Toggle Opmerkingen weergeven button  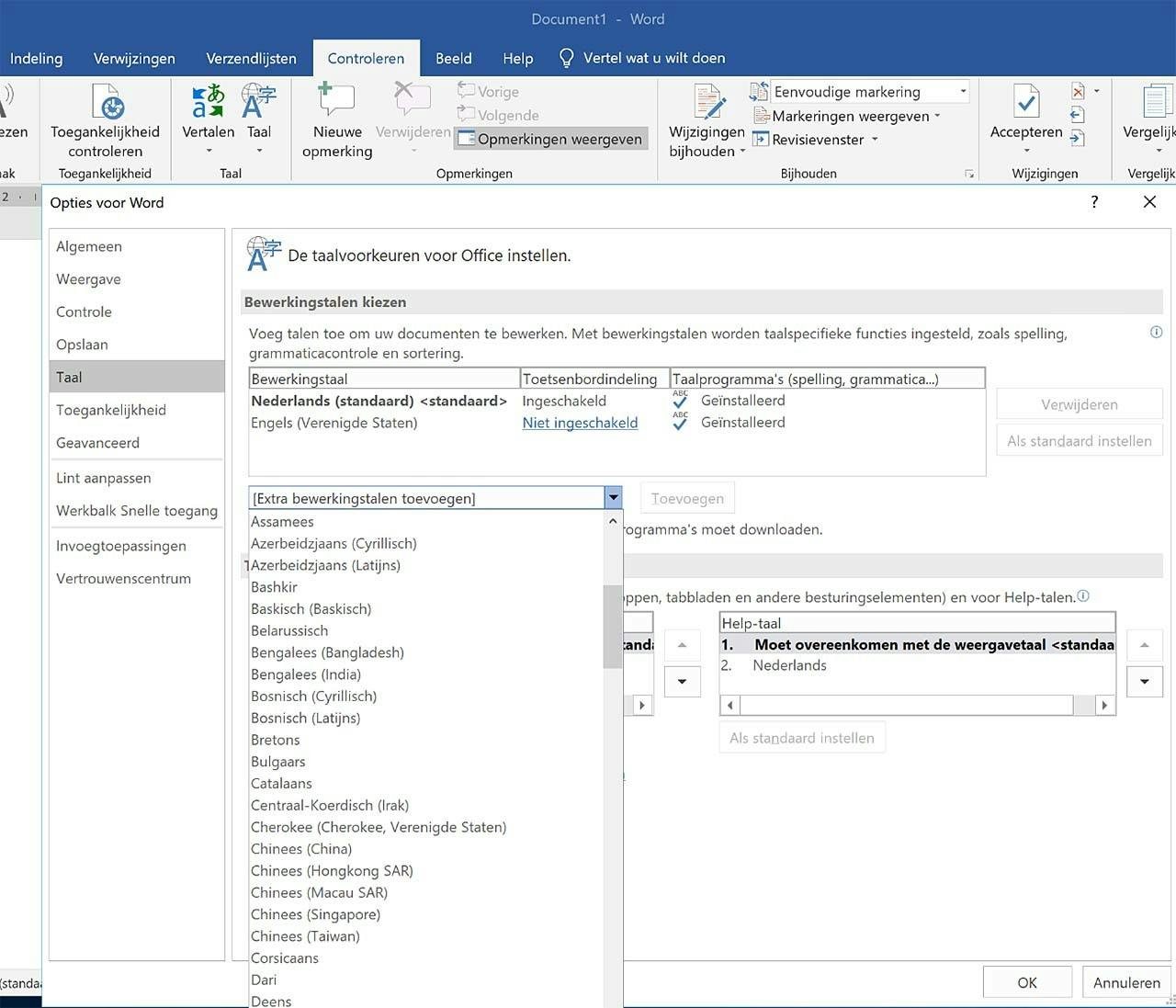coord(550,139)
